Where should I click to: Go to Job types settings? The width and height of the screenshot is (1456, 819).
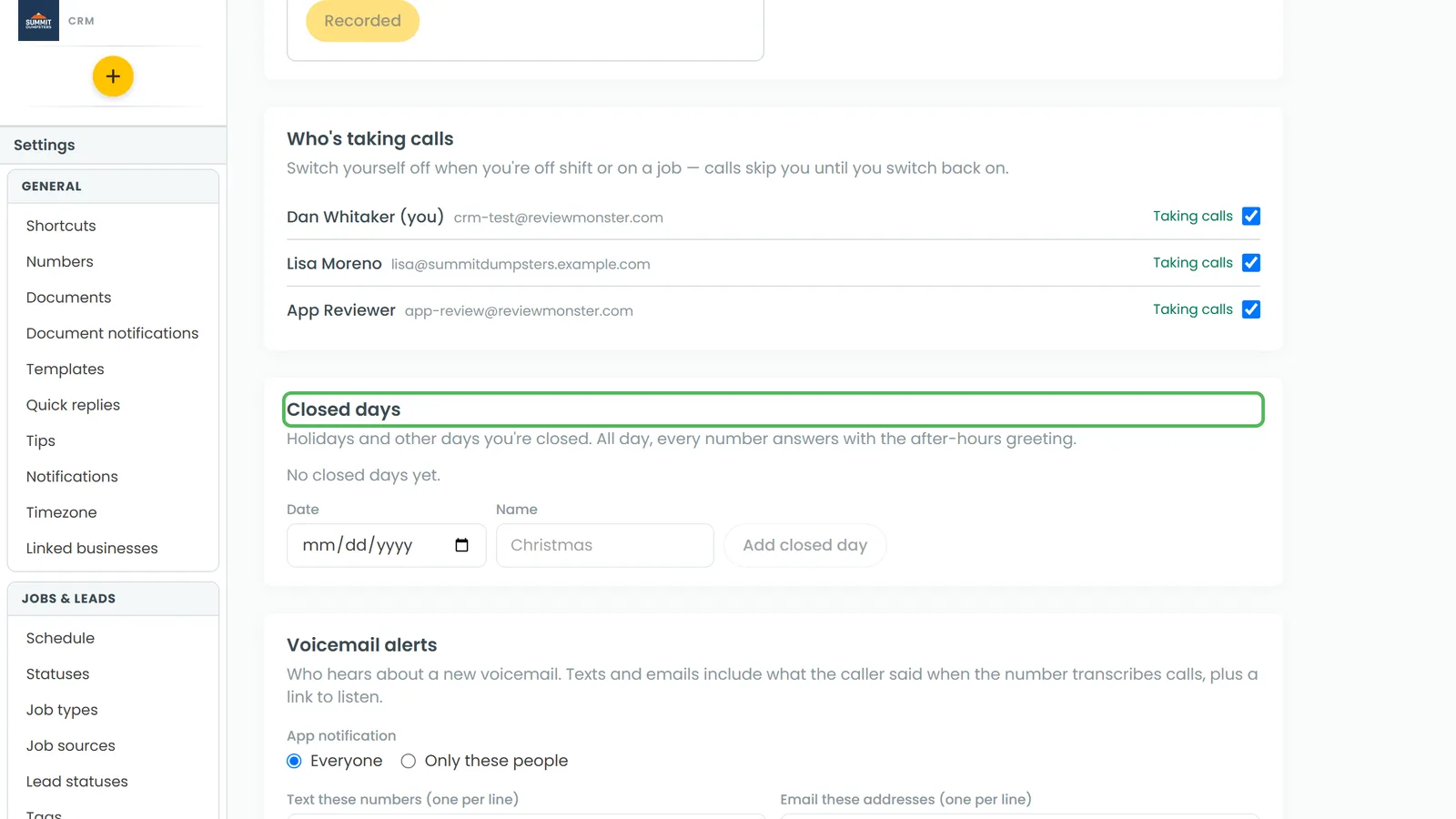pyautogui.click(x=62, y=710)
